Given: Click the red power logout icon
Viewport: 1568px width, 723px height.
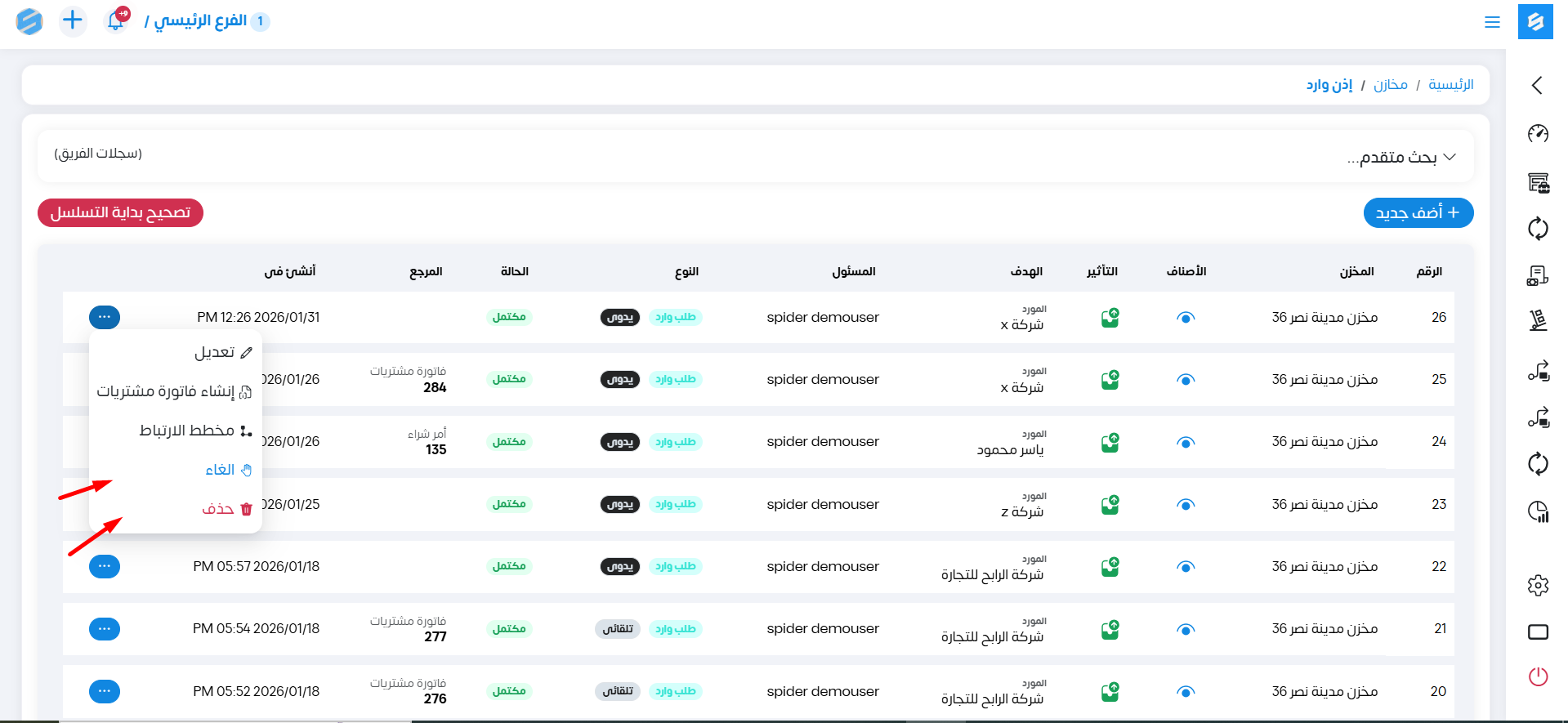Looking at the screenshot, I should click(x=1538, y=676).
